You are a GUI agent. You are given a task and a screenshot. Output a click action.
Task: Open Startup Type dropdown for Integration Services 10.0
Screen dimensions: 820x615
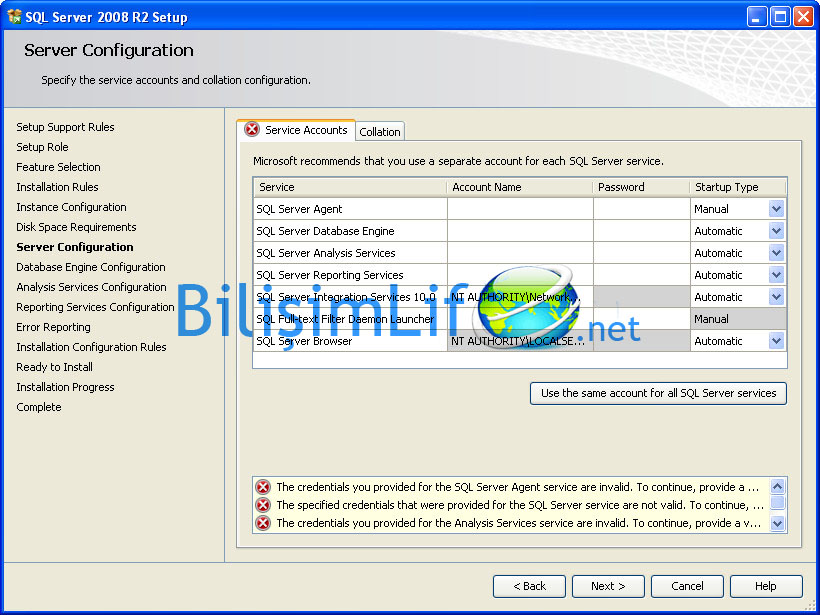777,297
